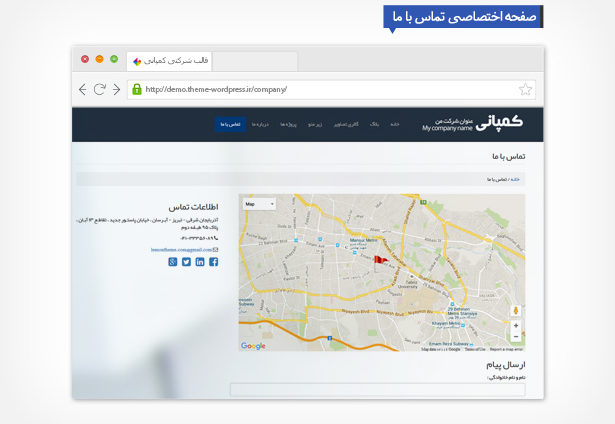Open the Facebook social icon
This screenshot has width=615, height=424.
coord(212,262)
